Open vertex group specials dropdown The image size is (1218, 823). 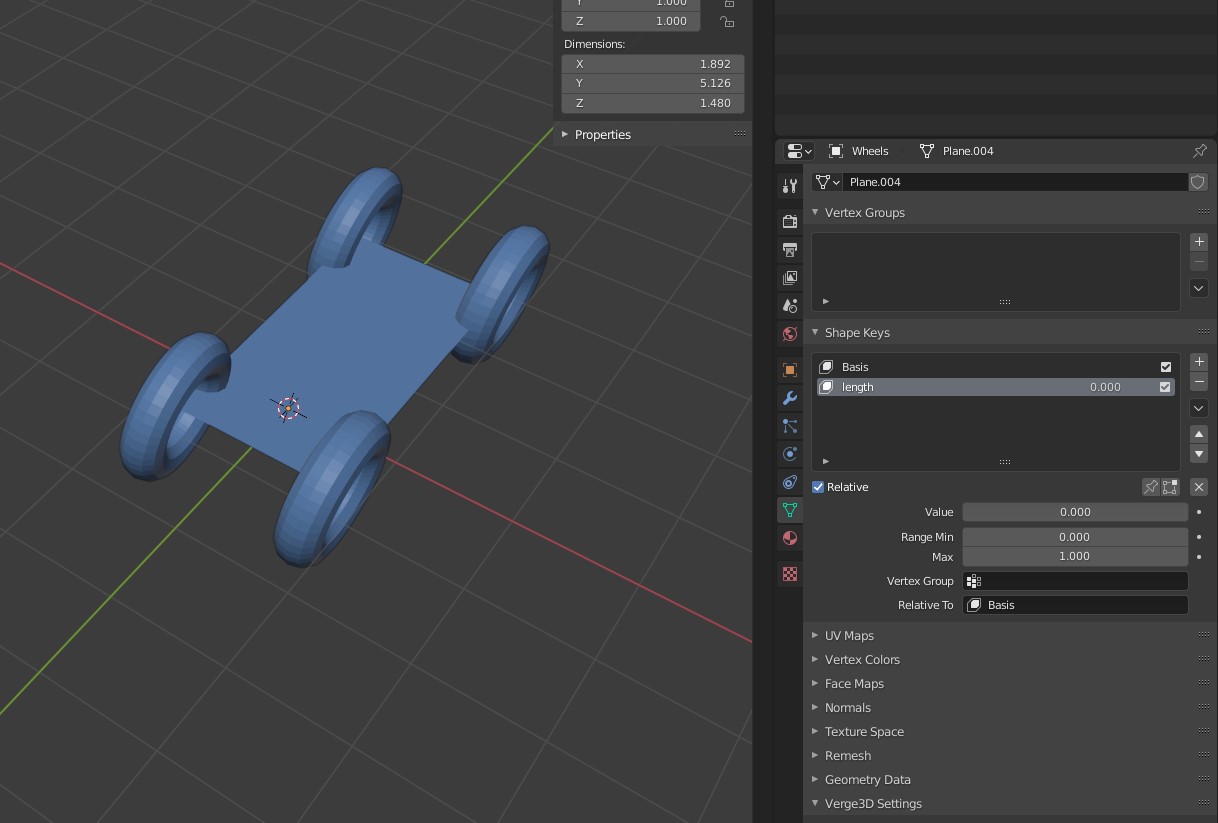tap(1199, 288)
